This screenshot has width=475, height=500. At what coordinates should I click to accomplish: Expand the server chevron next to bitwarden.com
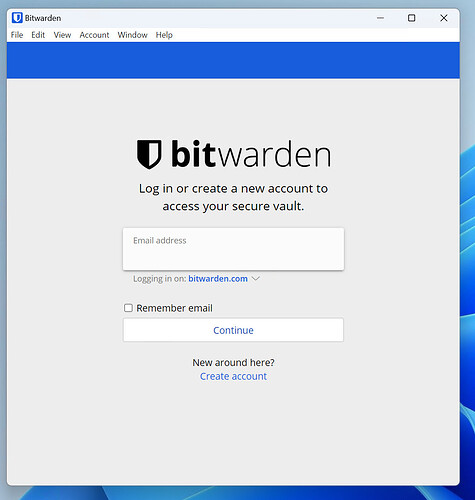click(255, 278)
